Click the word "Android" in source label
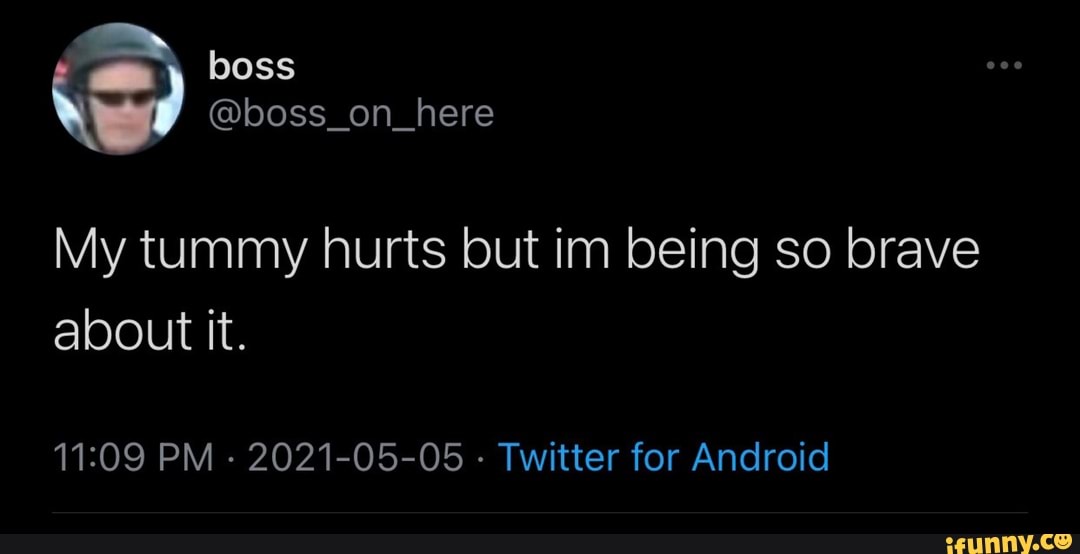The image size is (1080, 554). (x=761, y=458)
